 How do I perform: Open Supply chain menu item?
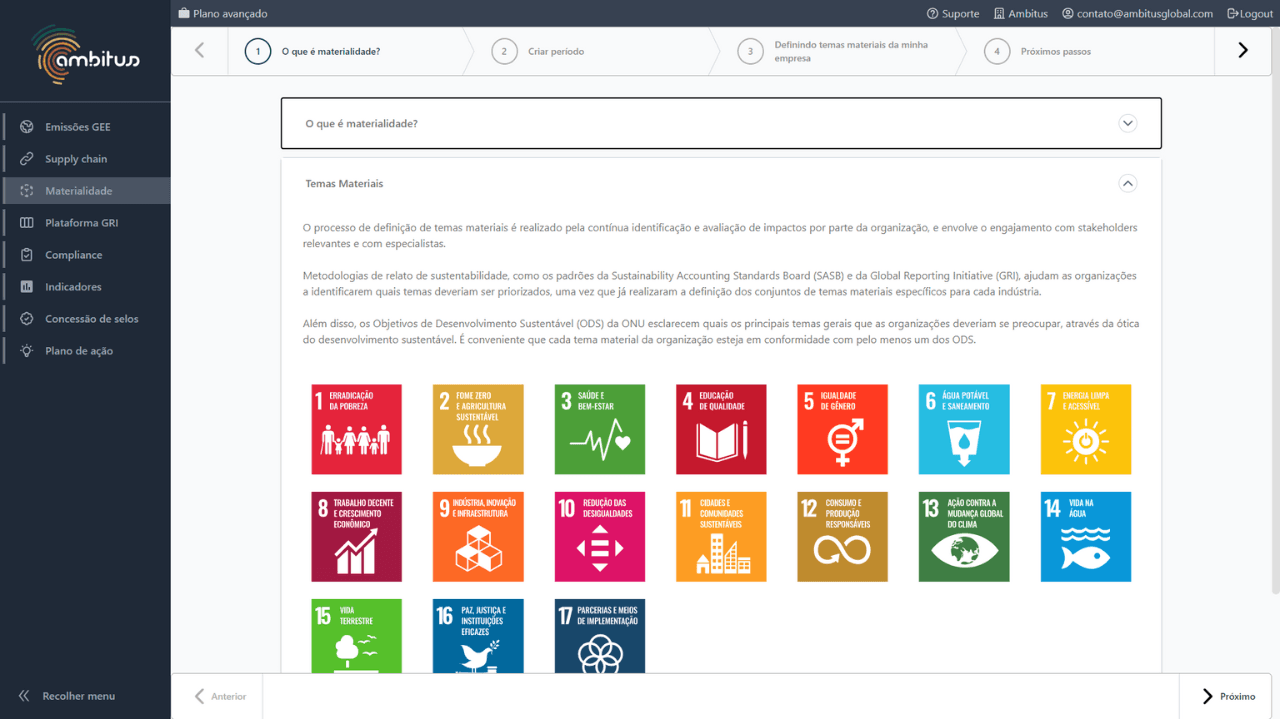point(86,159)
